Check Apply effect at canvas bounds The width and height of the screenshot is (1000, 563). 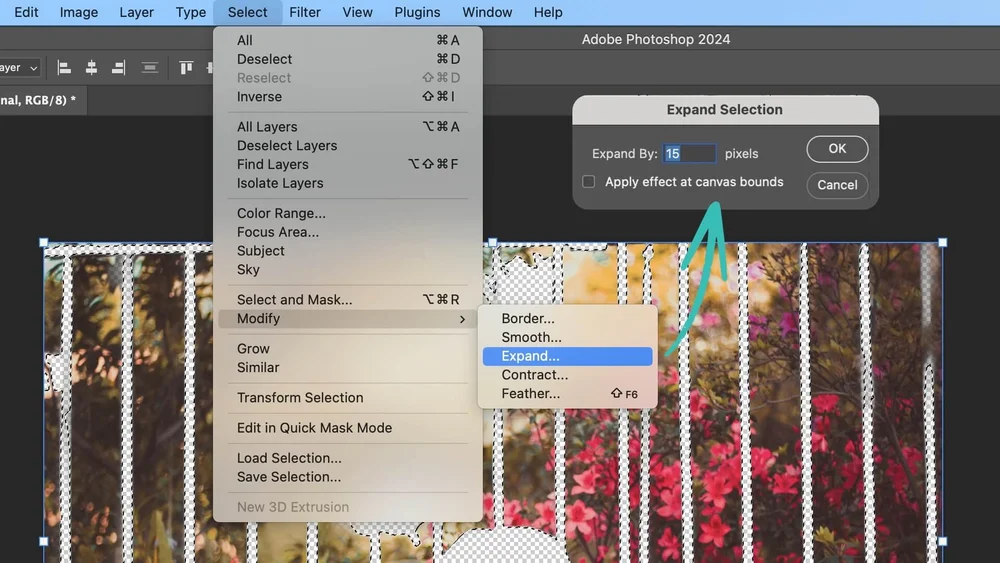point(589,182)
